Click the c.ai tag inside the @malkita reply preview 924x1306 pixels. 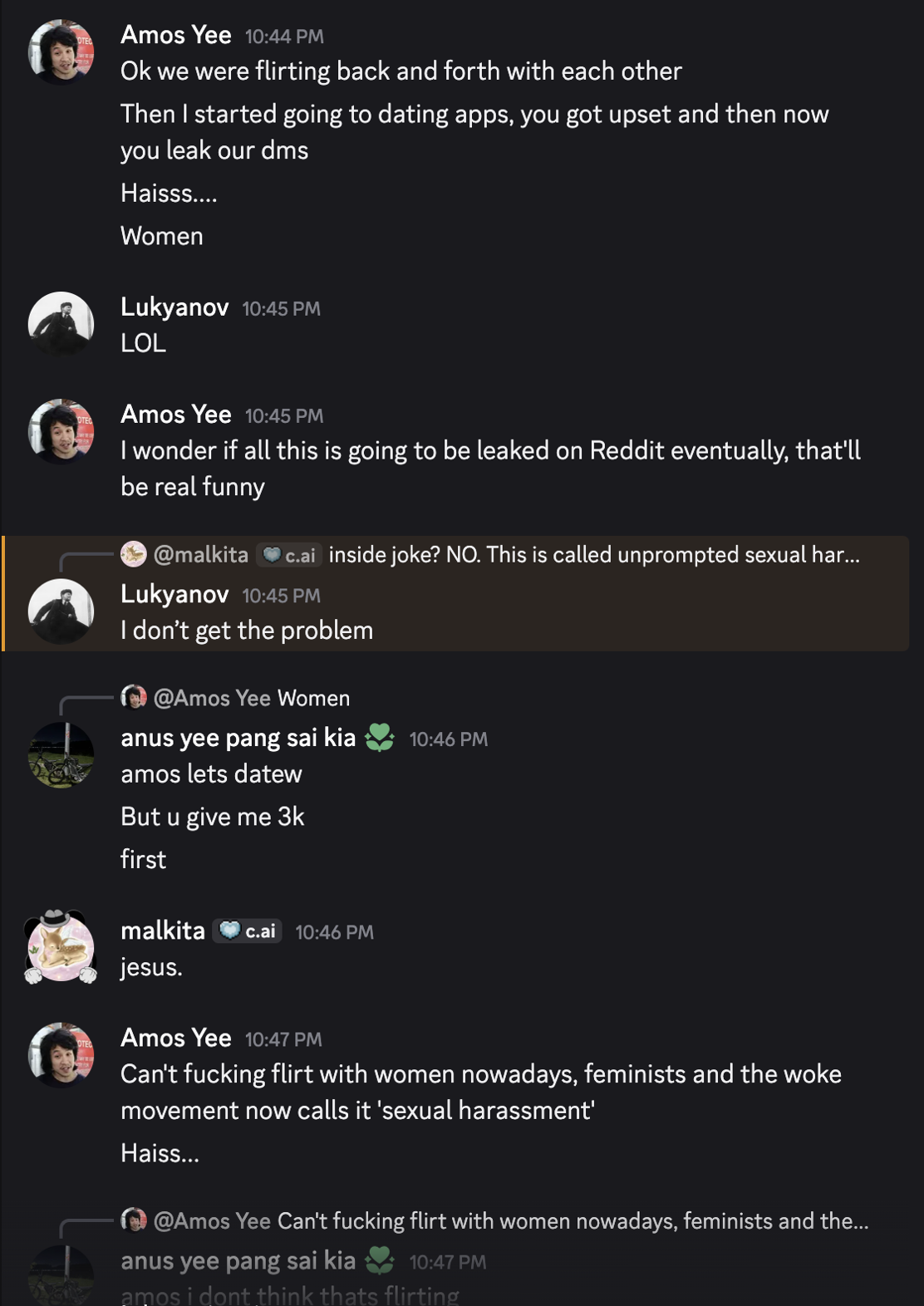[289, 555]
